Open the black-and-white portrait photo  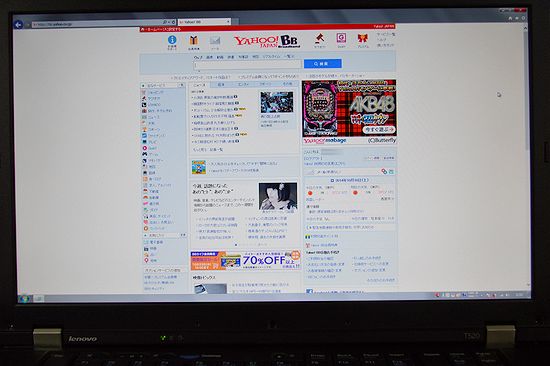point(278,196)
